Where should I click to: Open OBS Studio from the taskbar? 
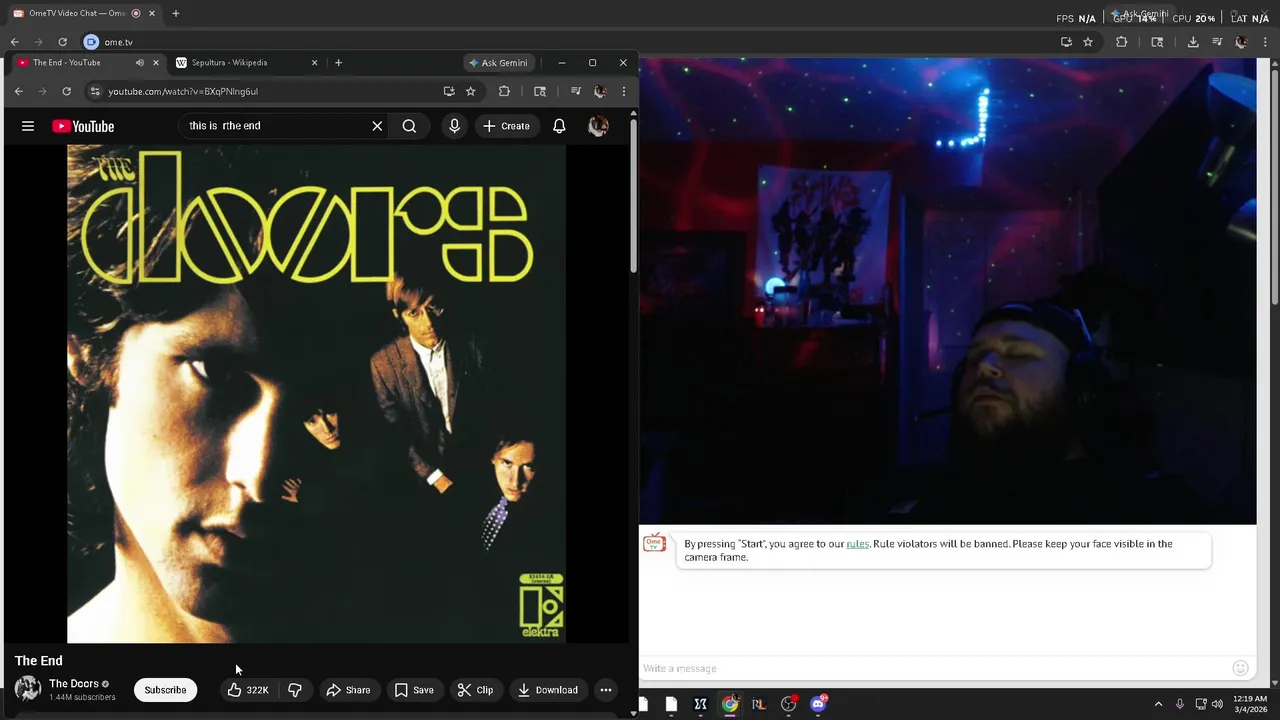789,704
